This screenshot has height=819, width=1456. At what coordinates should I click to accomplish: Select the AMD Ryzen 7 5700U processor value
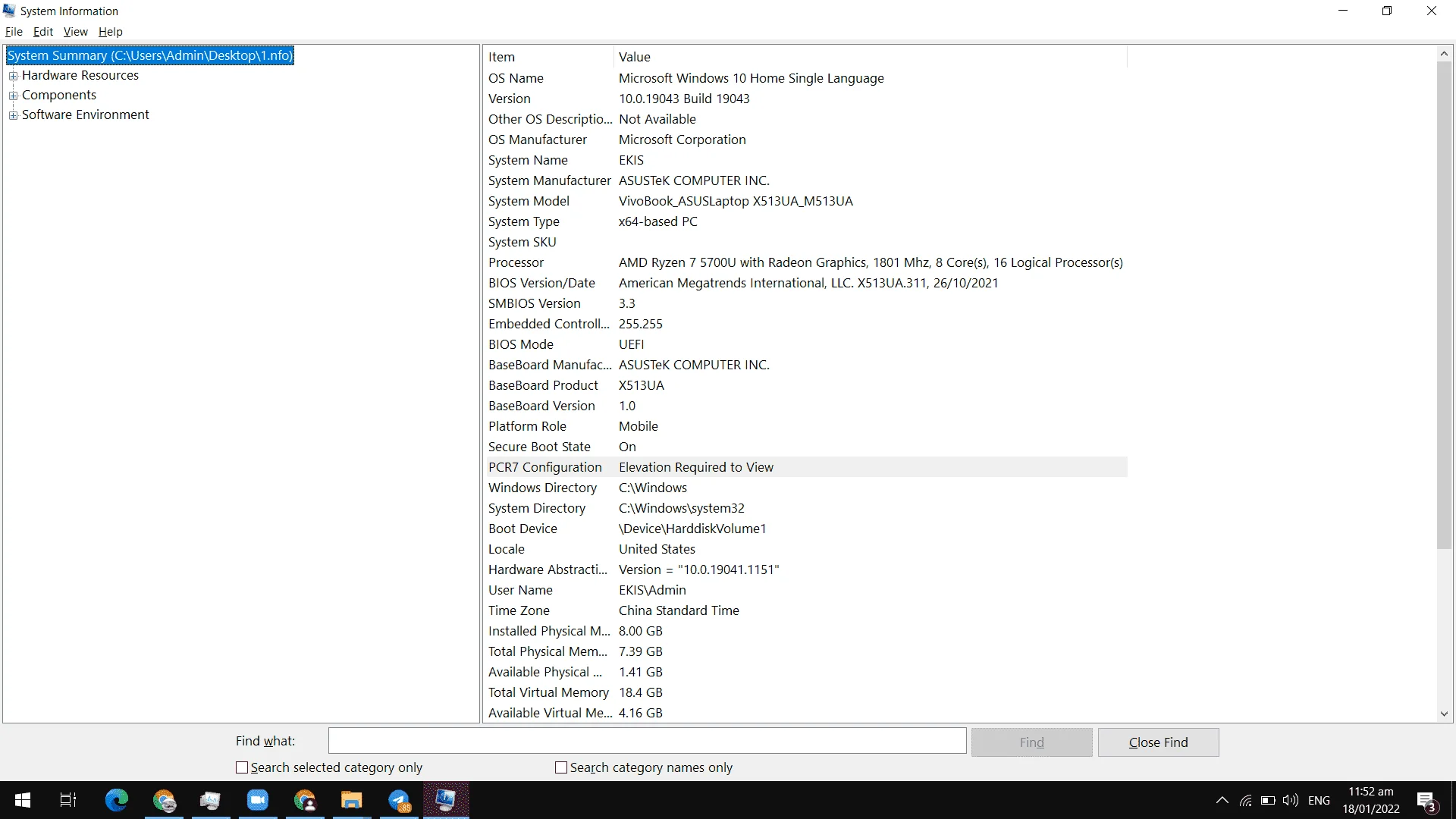click(871, 262)
